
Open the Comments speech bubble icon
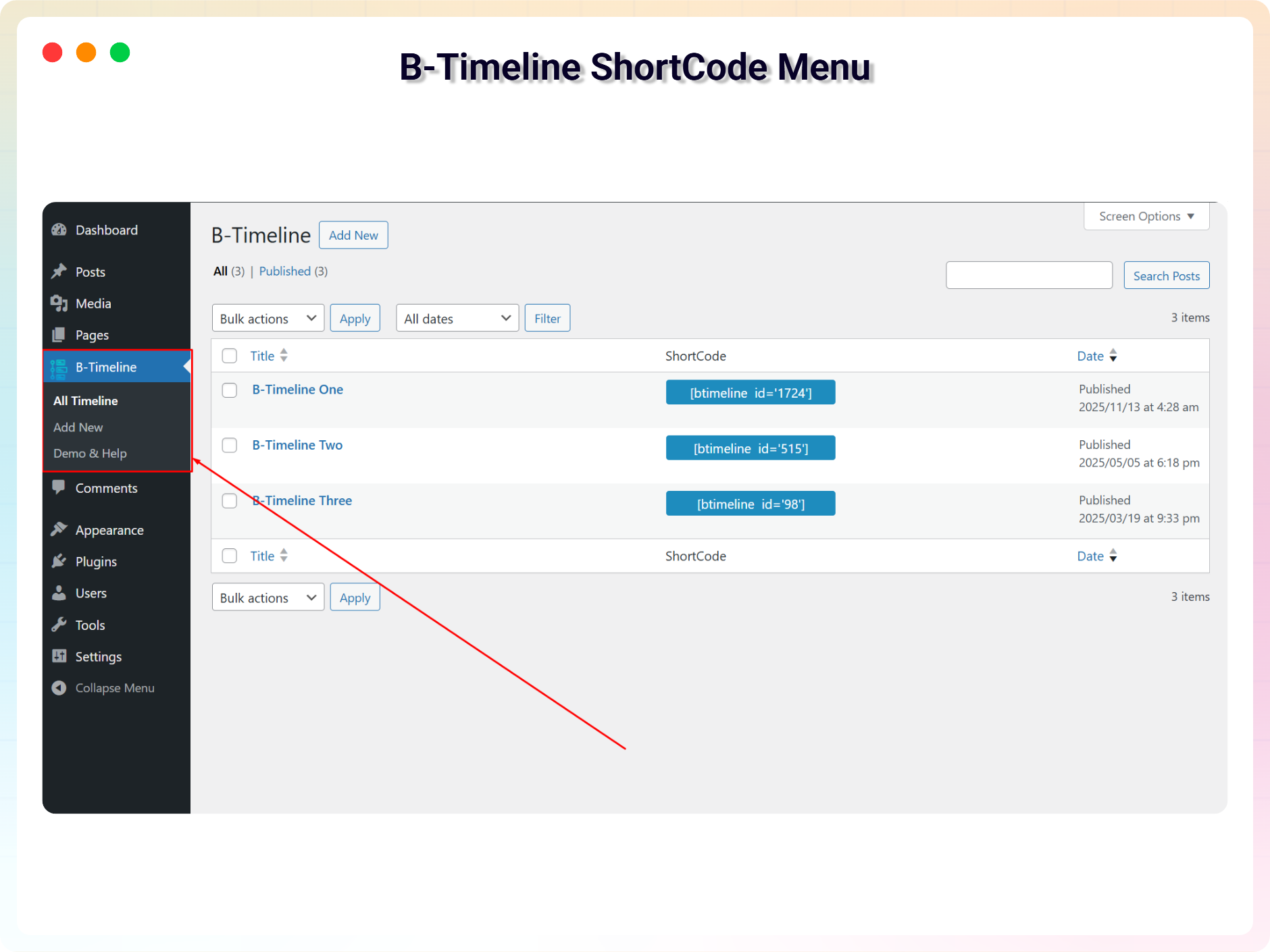59,487
